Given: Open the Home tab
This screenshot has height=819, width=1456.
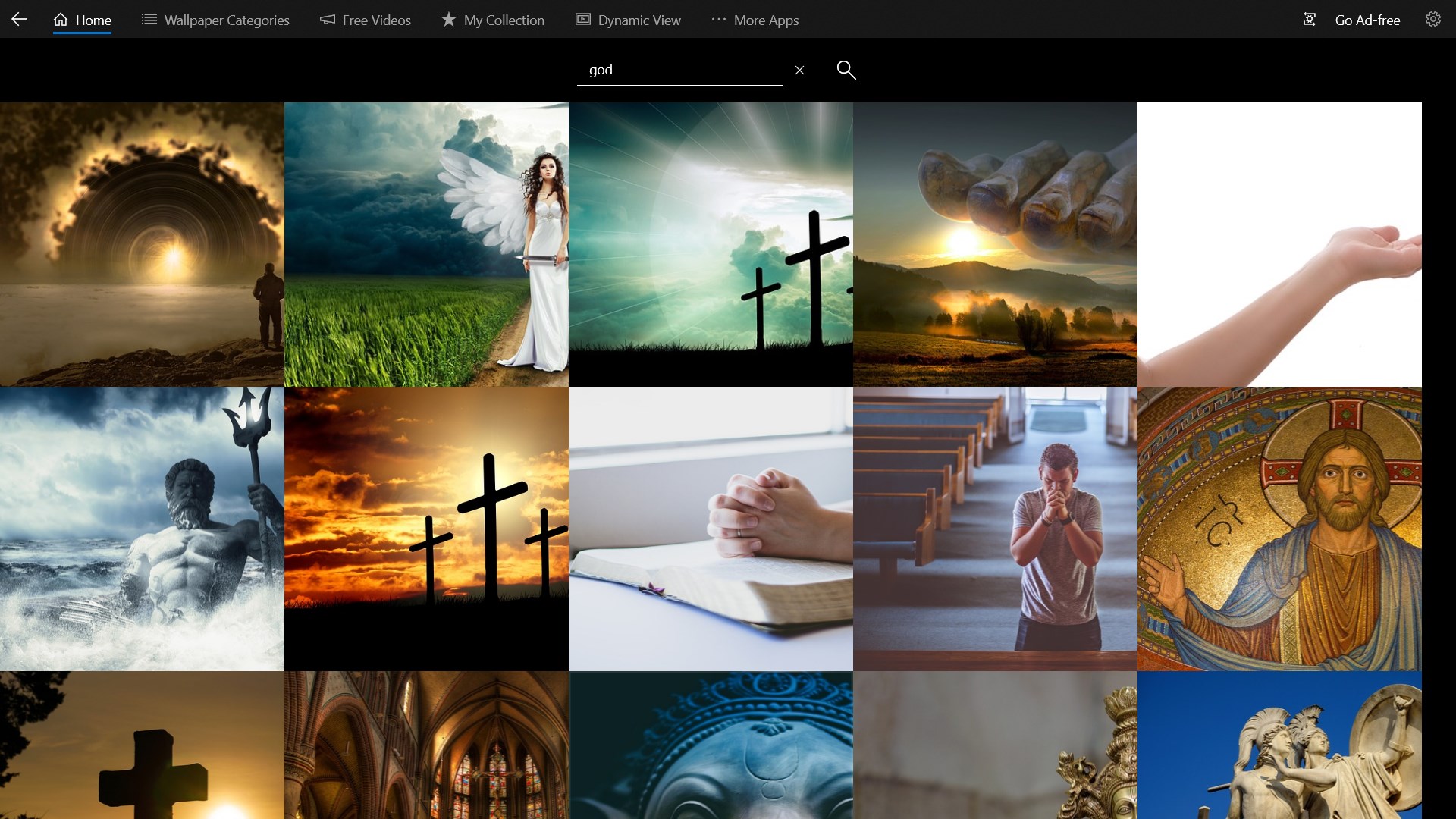Looking at the screenshot, I should pyautogui.click(x=83, y=20).
